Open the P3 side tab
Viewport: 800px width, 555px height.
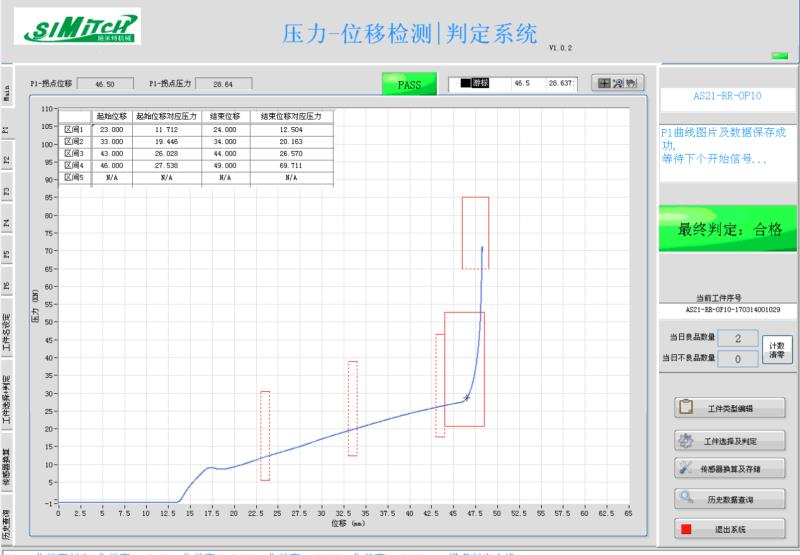click(6, 191)
